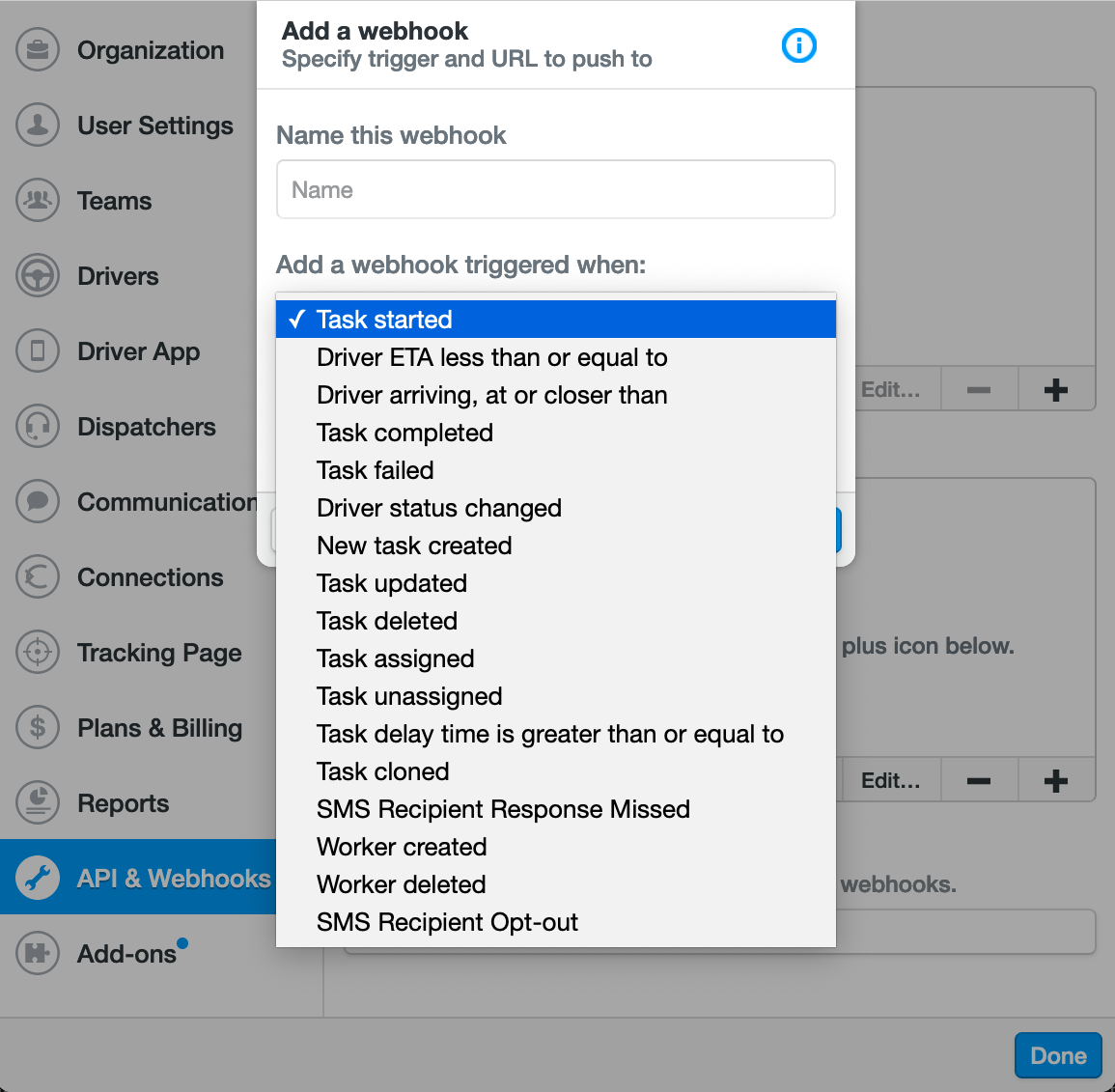Select the Teams group icon
The width and height of the screenshot is (1115, 1092).
38,201
